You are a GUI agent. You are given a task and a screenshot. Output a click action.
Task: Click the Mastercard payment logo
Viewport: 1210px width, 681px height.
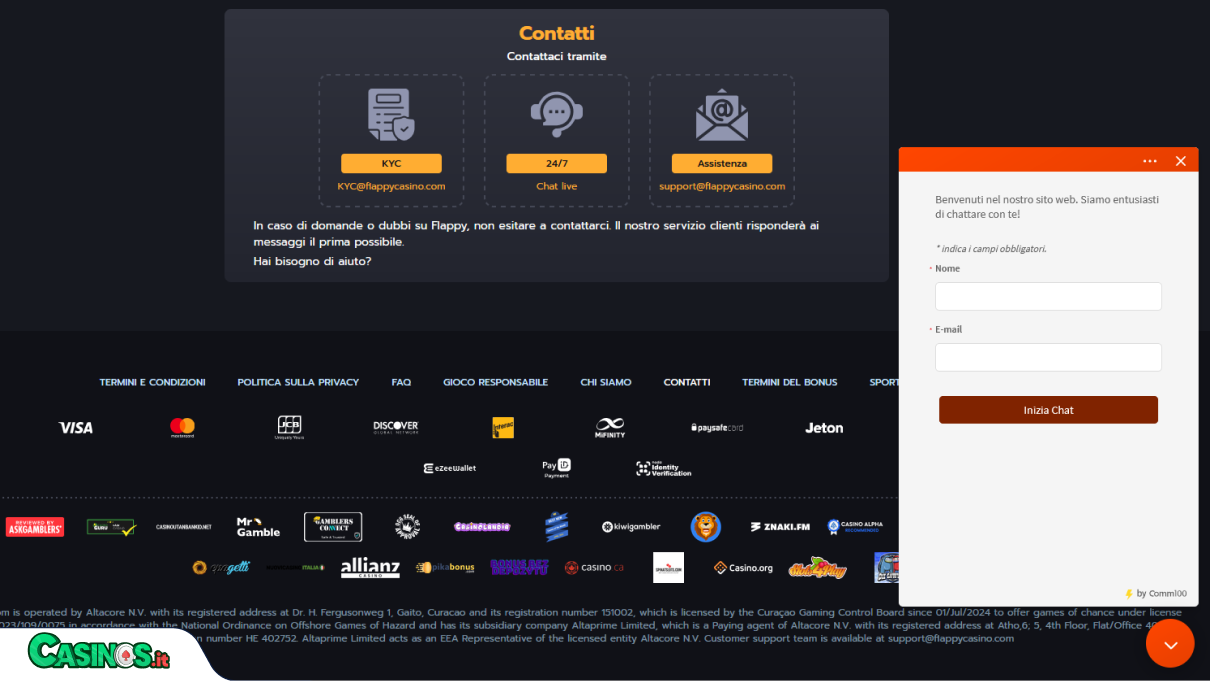(x=182, y=427)
